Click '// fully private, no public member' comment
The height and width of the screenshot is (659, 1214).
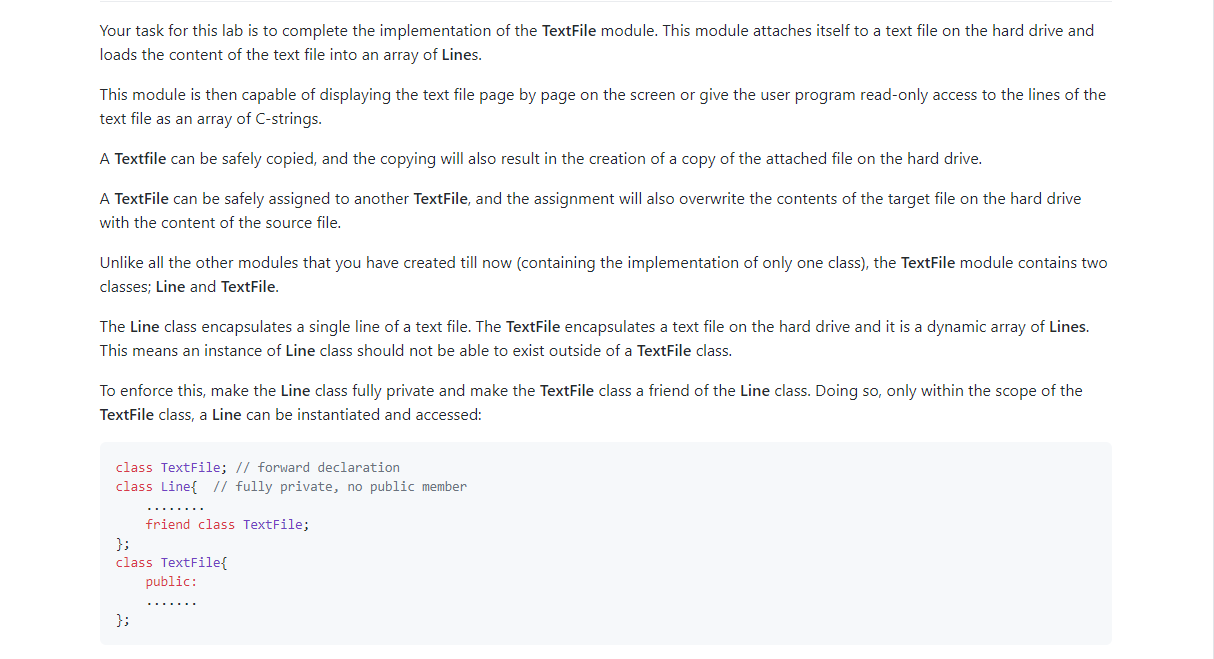pos(340,487)
